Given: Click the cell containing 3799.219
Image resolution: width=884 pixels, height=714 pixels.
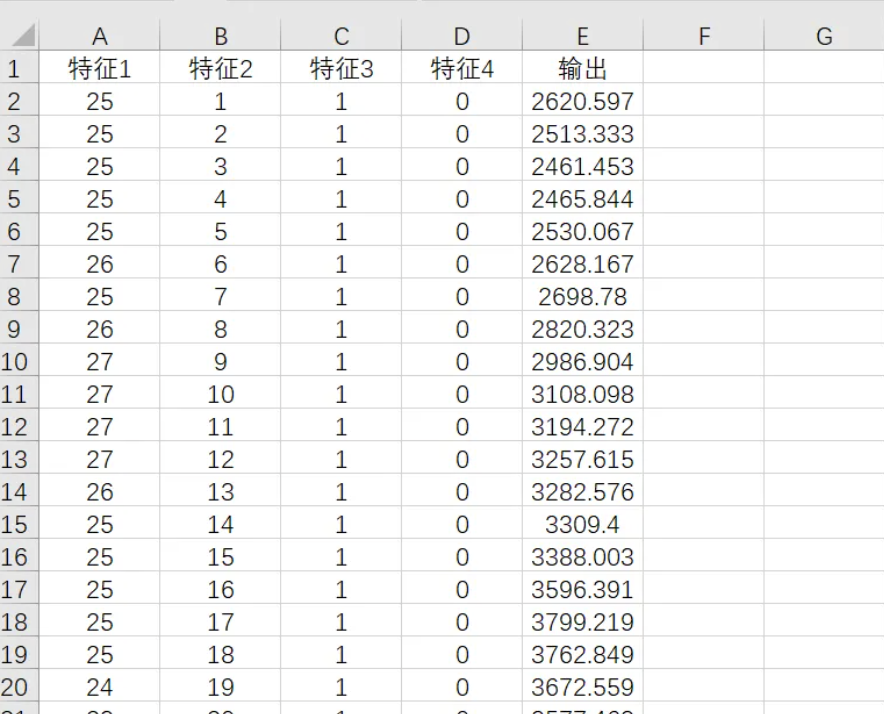Looking at the screenshot, I should [x=583, y=621].
